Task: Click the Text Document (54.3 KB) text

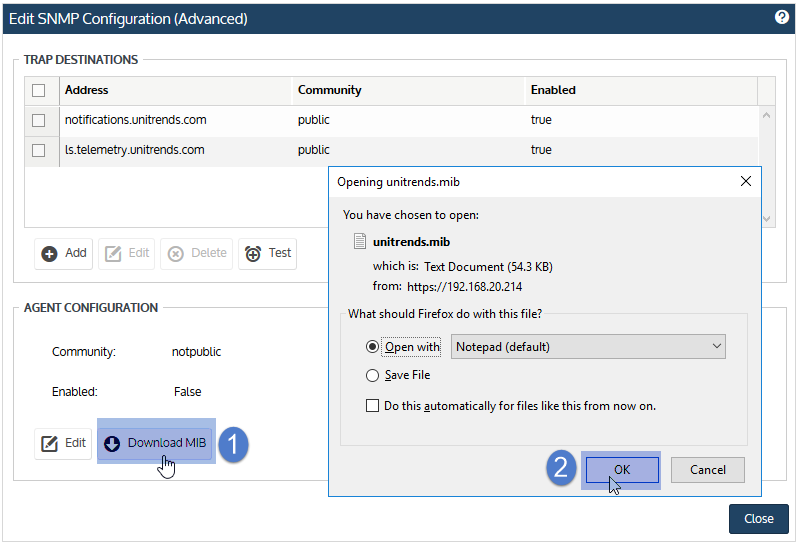Action: point(489,267)
